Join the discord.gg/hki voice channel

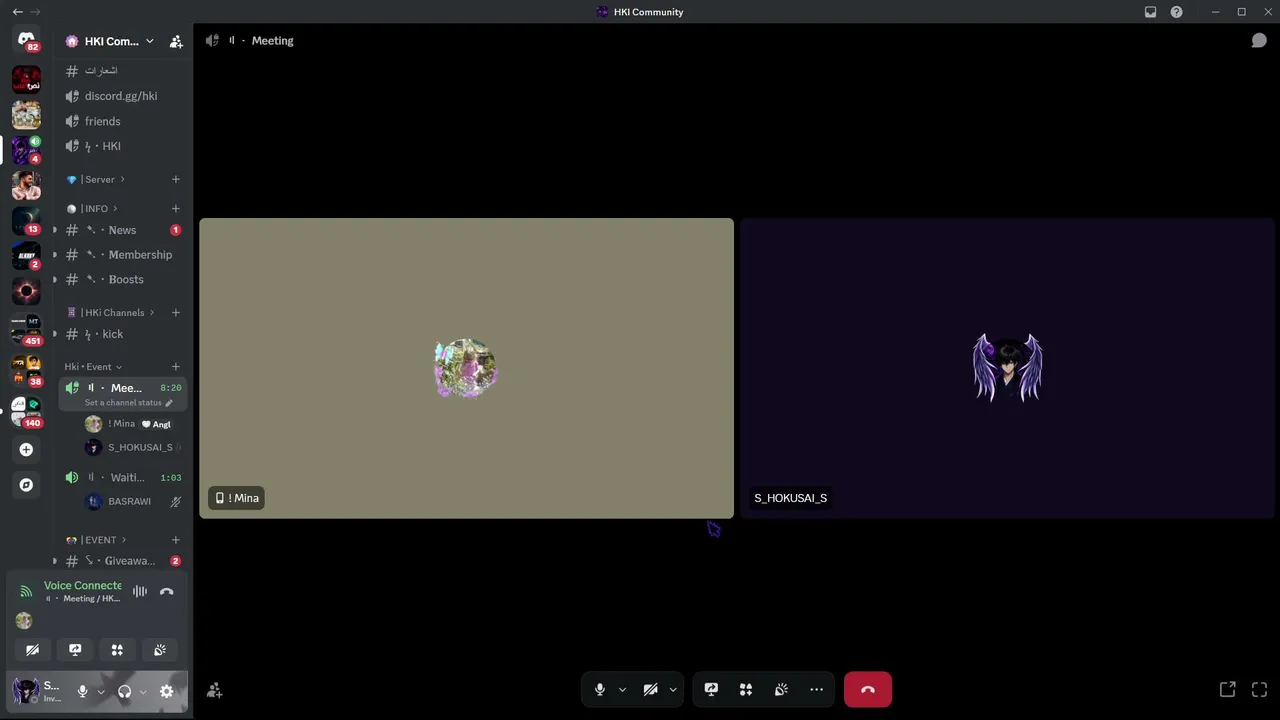pyautogui.click(x=123, y=96)
